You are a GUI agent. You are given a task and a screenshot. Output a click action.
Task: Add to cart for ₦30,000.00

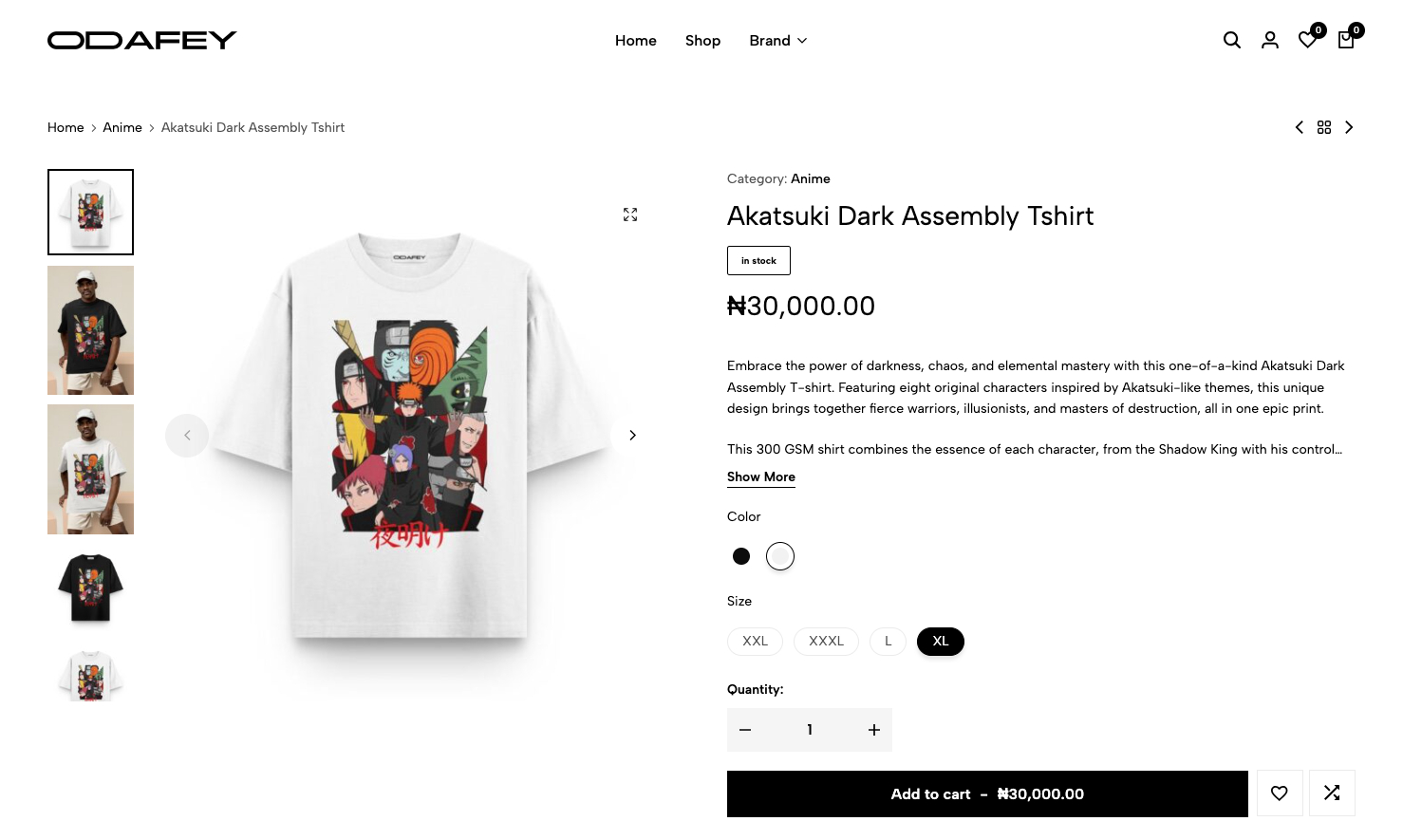pos(987,793)
